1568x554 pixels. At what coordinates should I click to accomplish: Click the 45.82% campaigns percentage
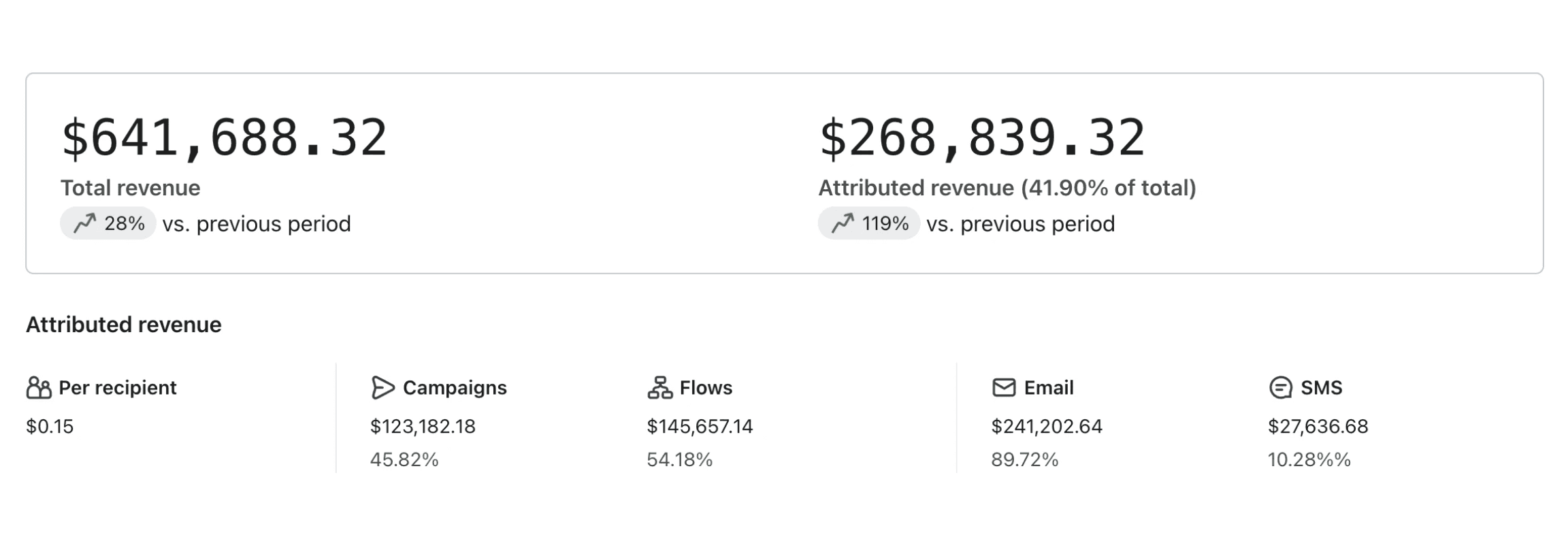click(x=404, y=460)
